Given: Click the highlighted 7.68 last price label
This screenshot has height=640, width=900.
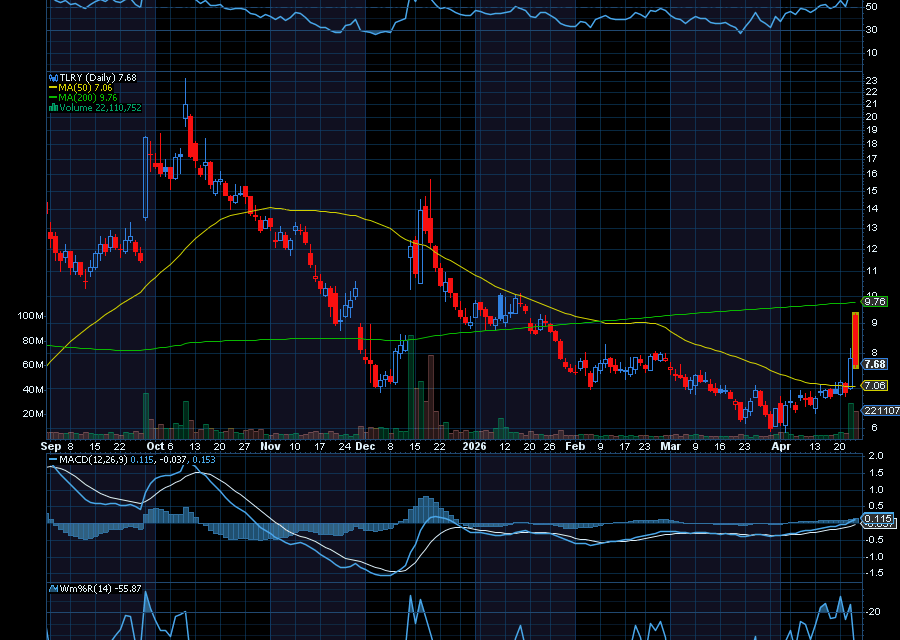Looking at the screenshot, I should [x=875, y=365].
